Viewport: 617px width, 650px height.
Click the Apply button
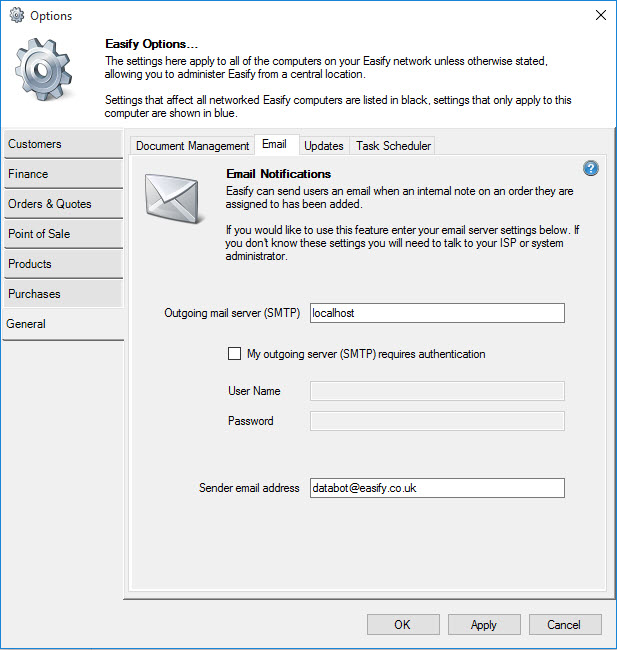[484, 624]
